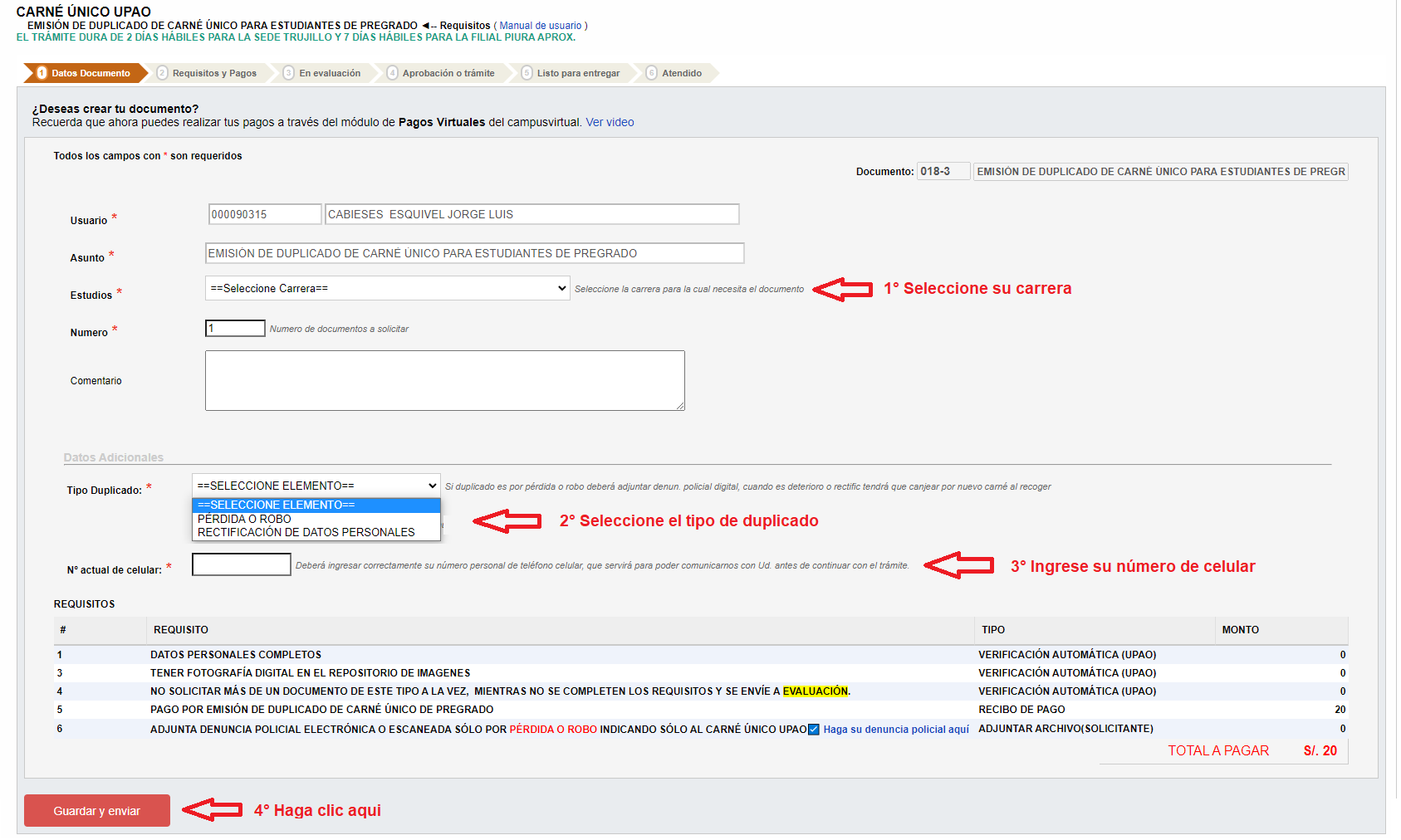
Task: Click the monto value 20 in row 5
Action: pos(1340,710)
